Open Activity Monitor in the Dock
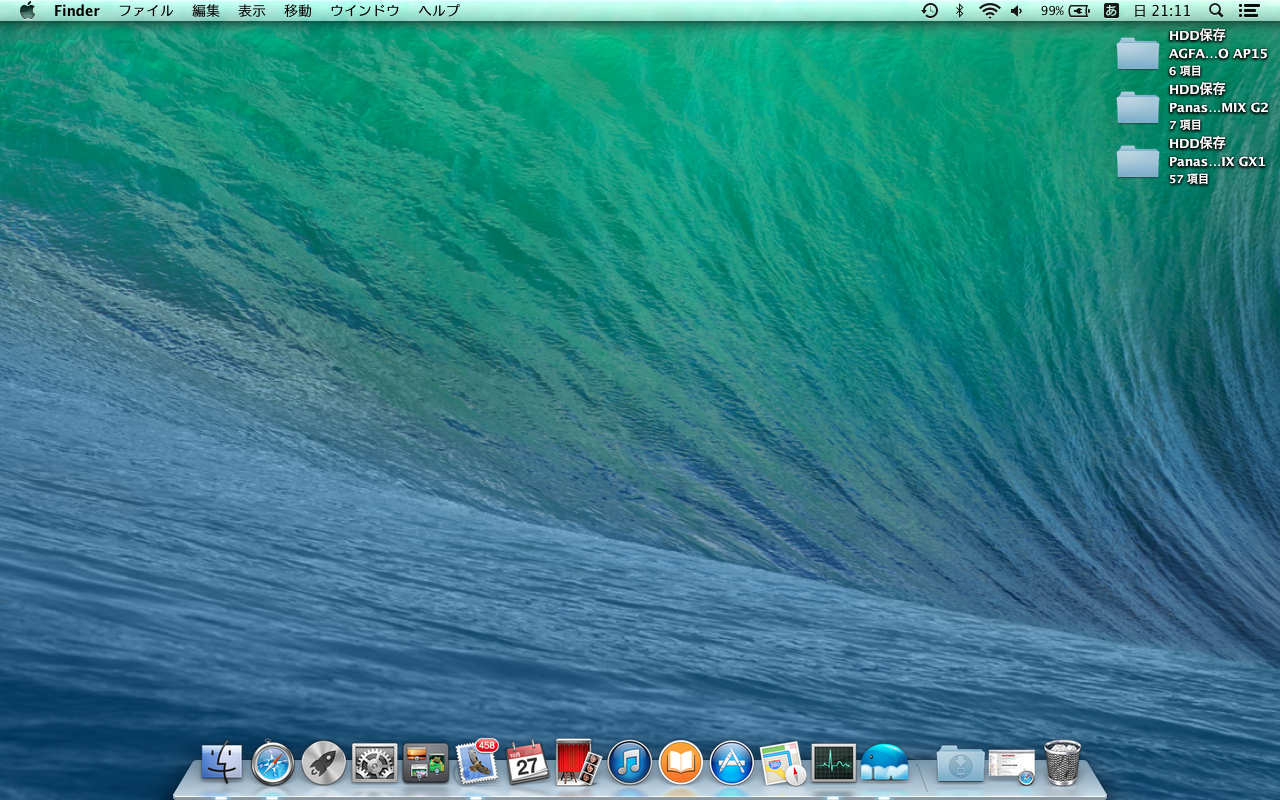This screenshot has height=800, width=1280. tap(833, 763)
